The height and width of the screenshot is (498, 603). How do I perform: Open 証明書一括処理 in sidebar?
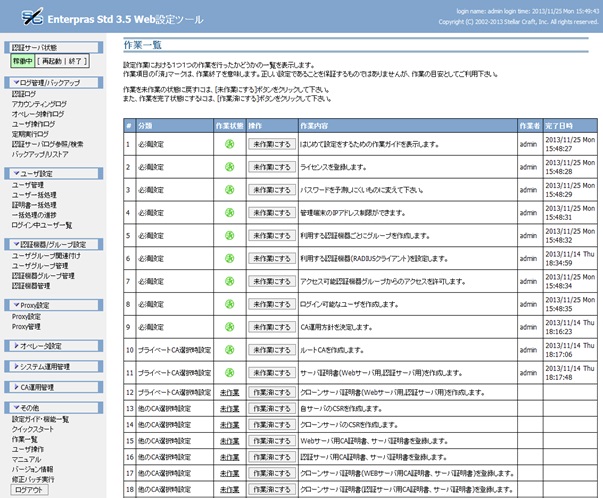(x=34, y=205)
